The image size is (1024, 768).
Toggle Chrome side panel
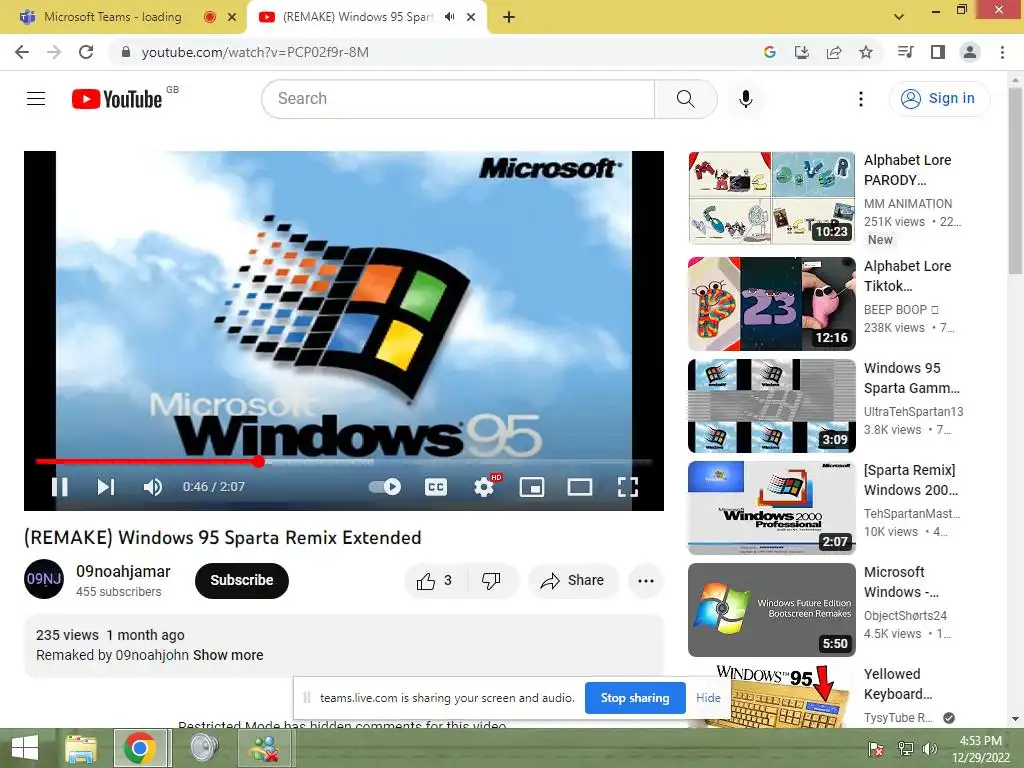[x=938, y=52]
